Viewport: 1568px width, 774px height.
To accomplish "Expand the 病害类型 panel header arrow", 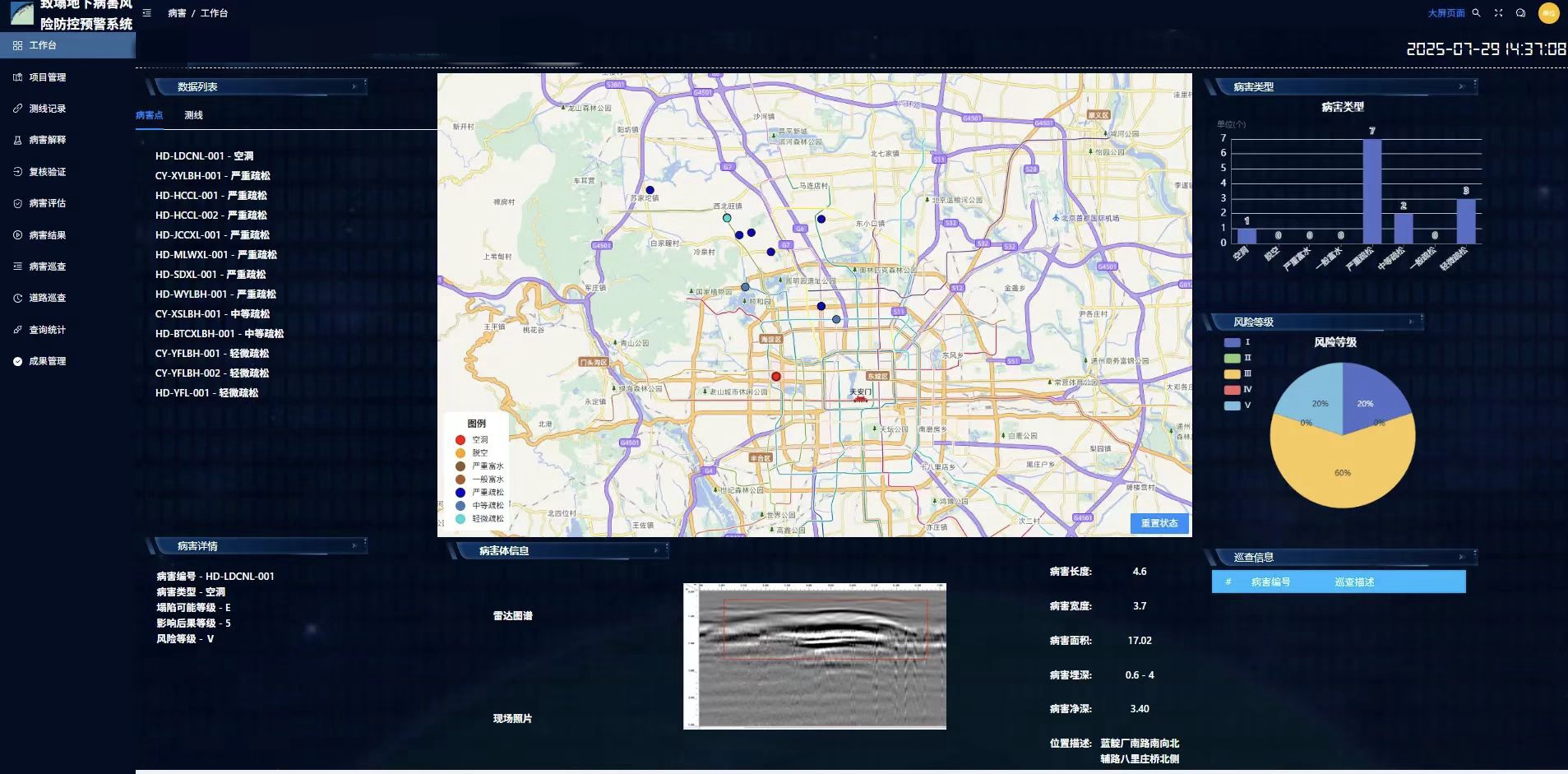I will (1461, 86).
